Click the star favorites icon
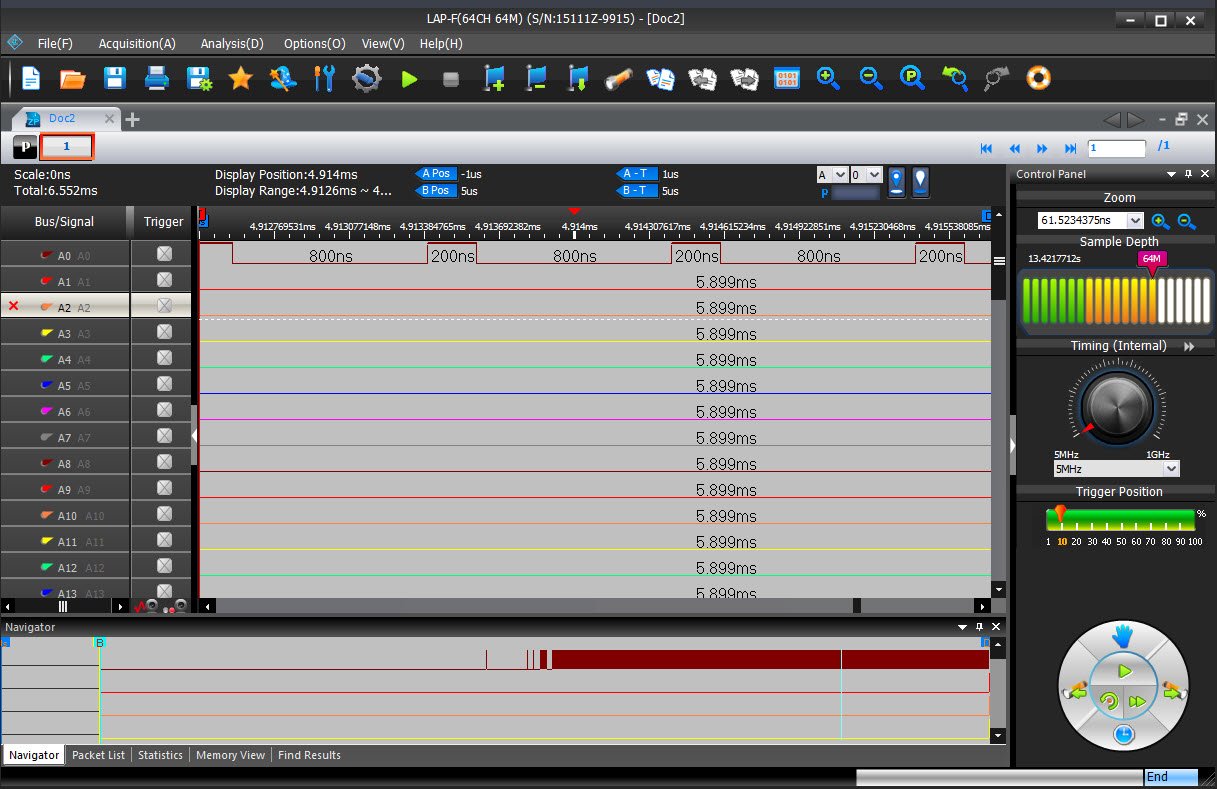 coord(240,78)
